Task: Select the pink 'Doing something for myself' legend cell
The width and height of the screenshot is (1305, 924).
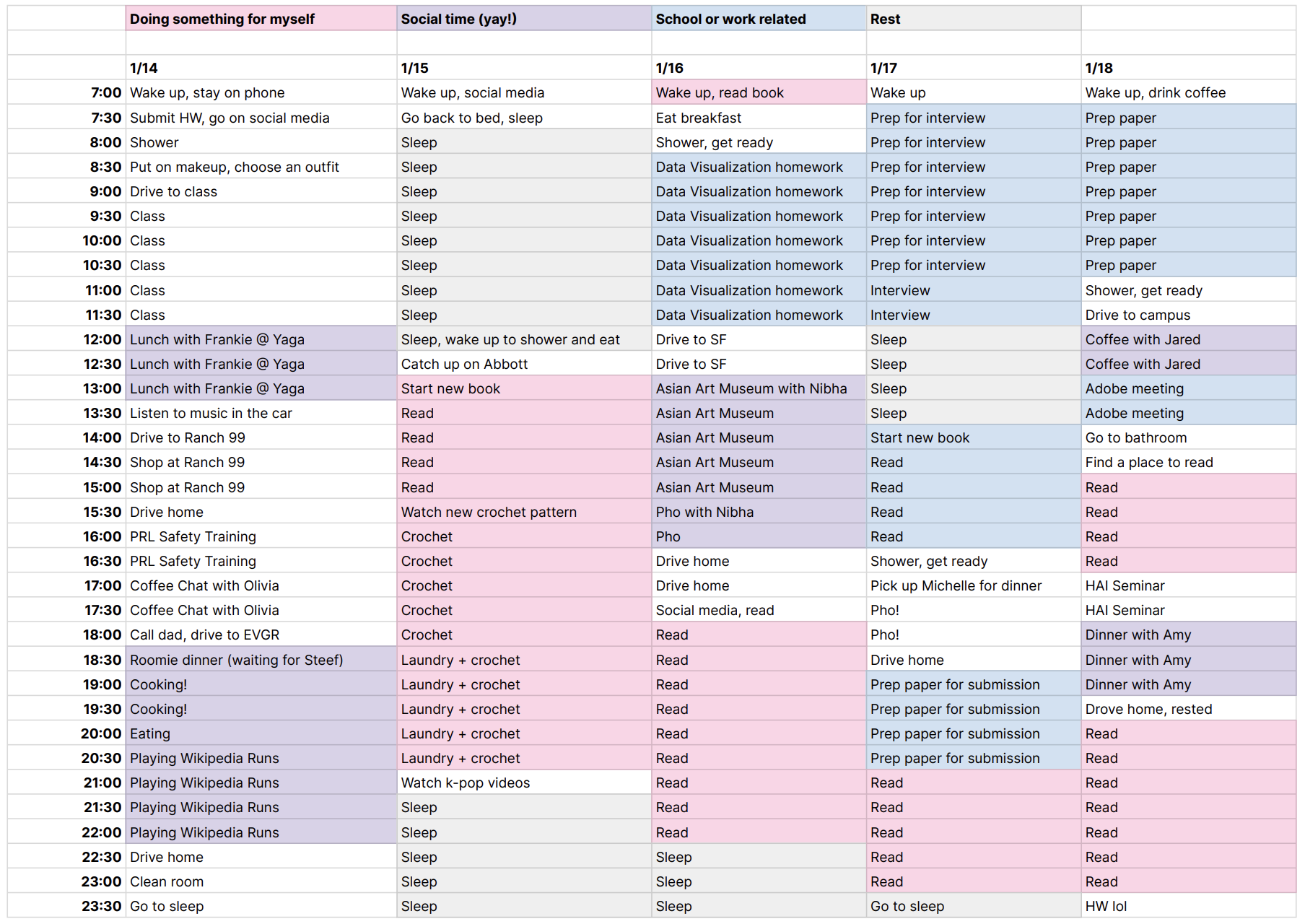Action: [x=261, y=19]
